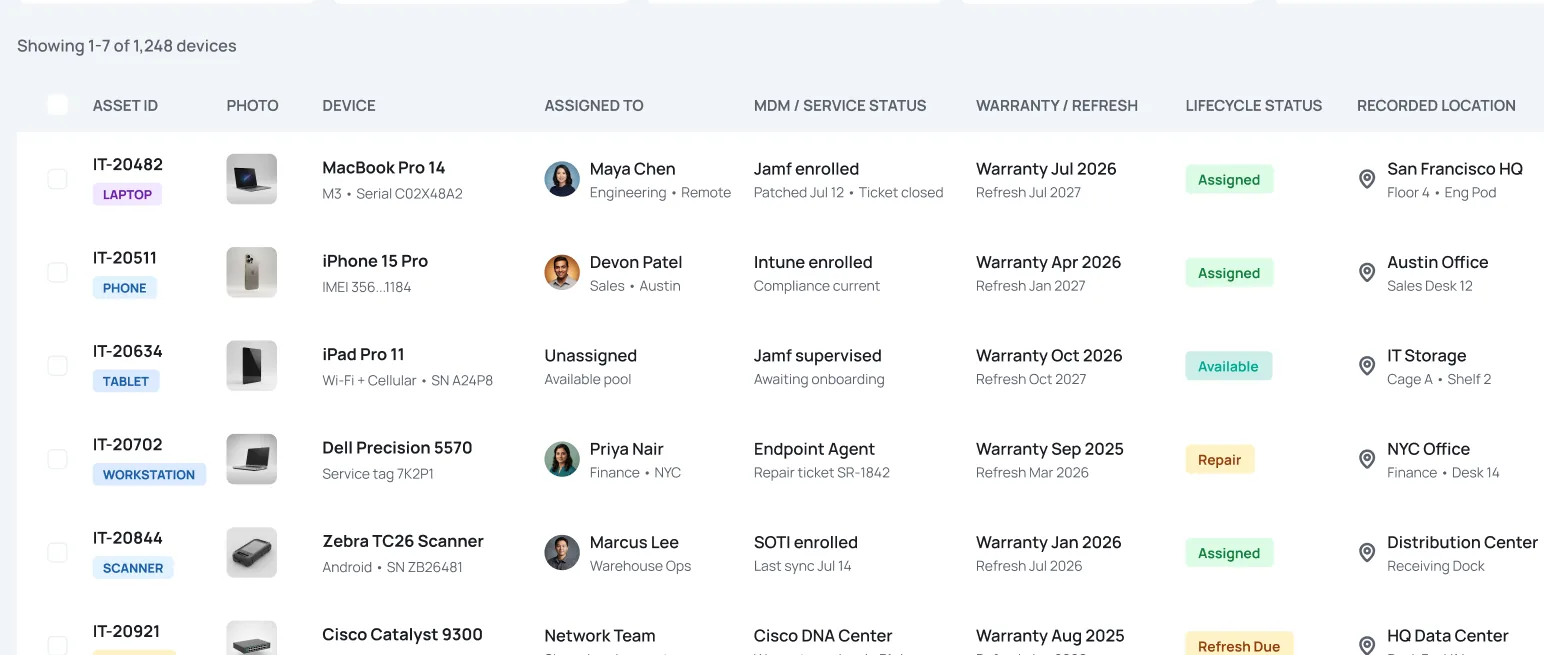
Task: Click the IT Storage location pin
Action: (1367, 366)
